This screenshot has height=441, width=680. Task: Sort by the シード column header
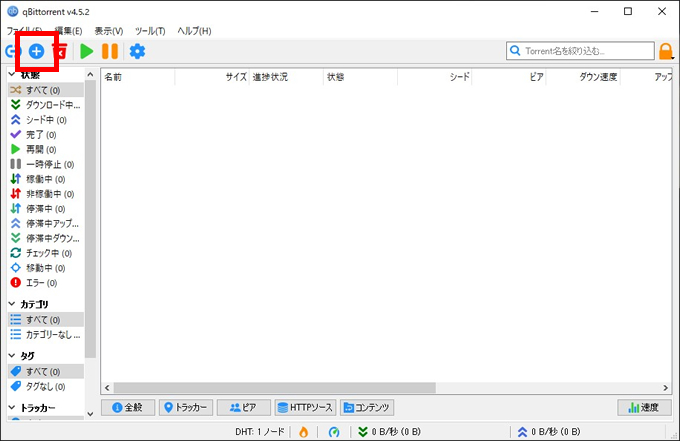point(435,77)
